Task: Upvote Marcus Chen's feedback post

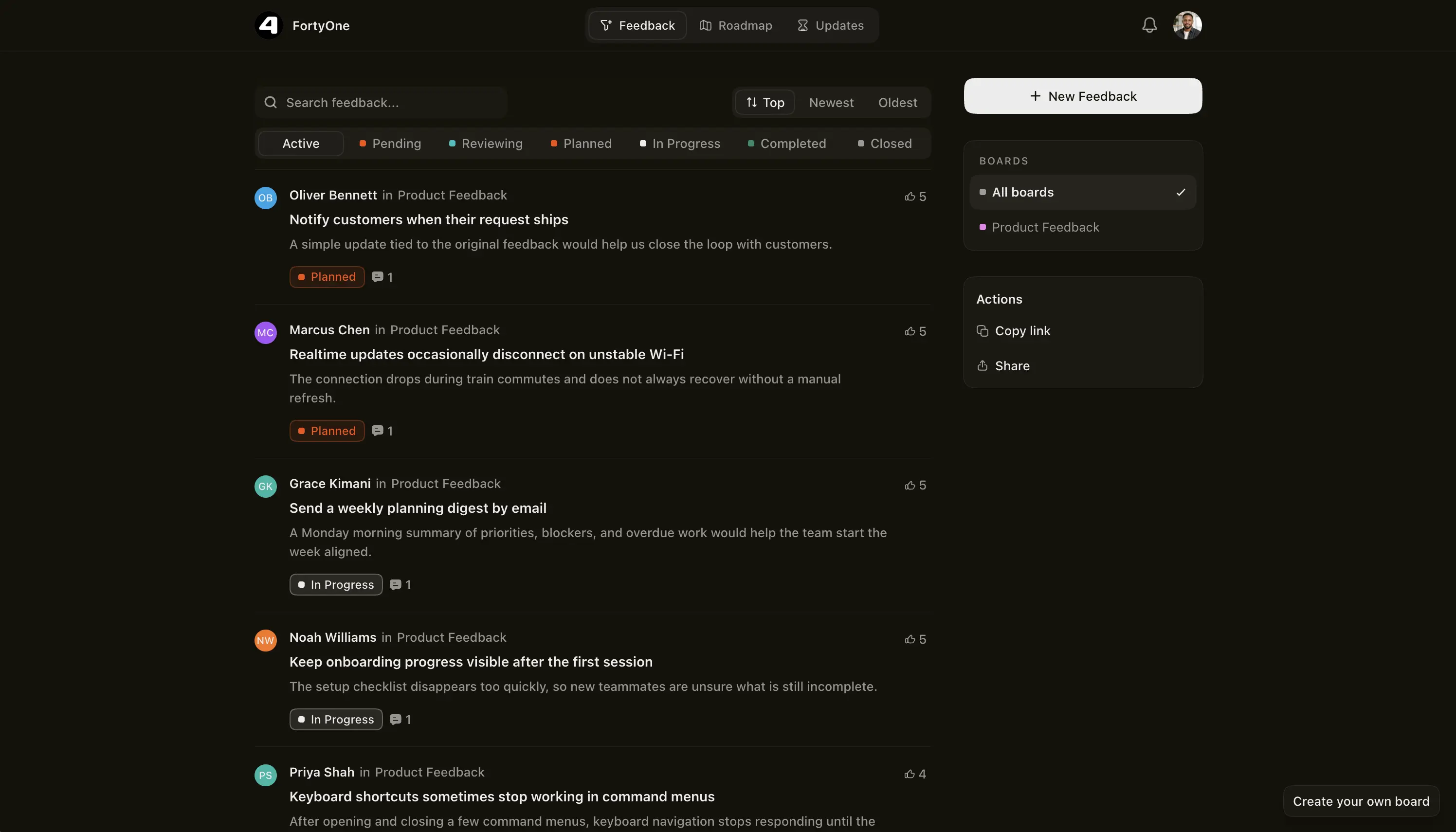Action: pyautogui.click(x=915, y=331)
